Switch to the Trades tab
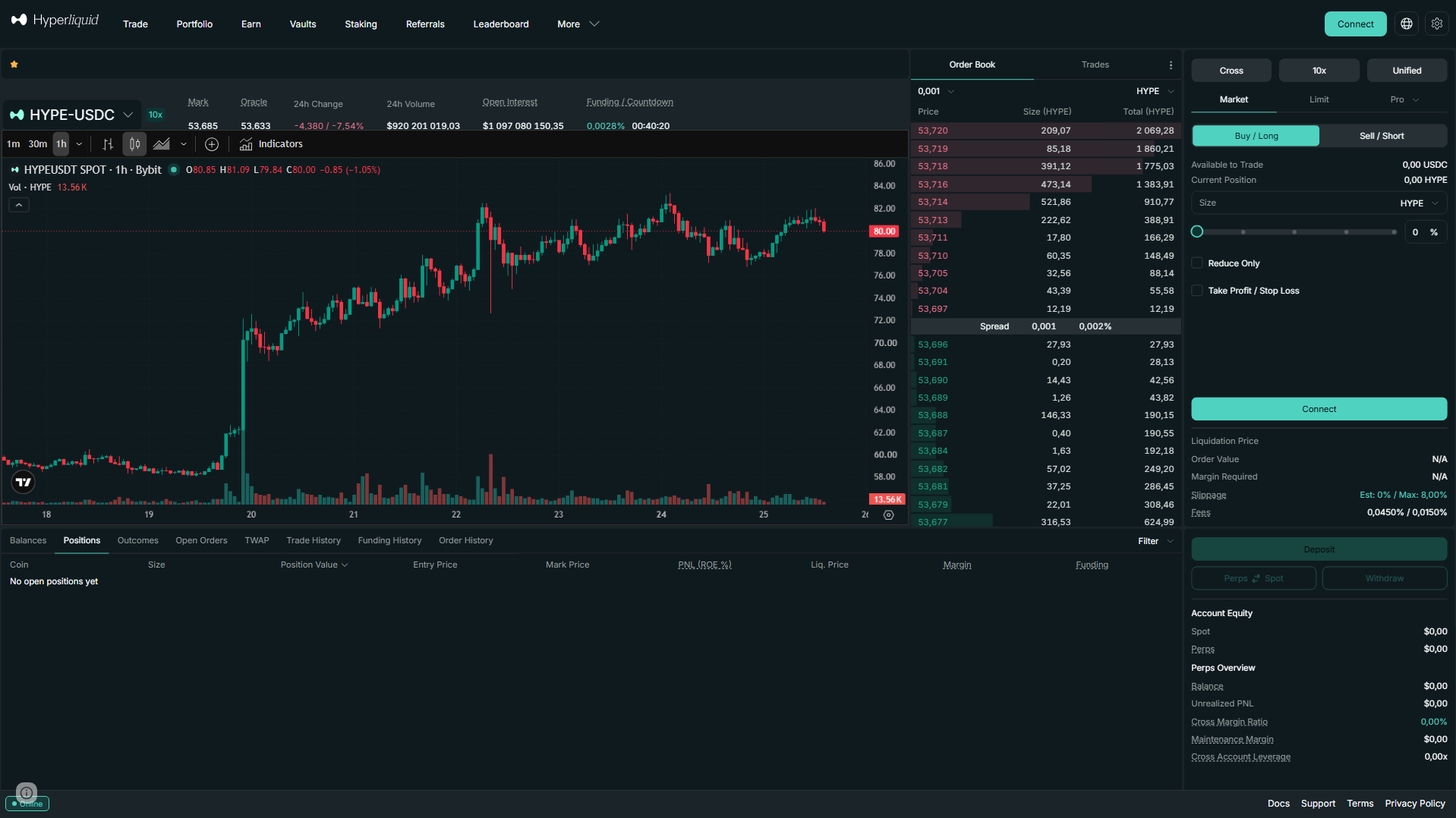The width and height of the screenshot is (1456, 818). (1095, 64)
